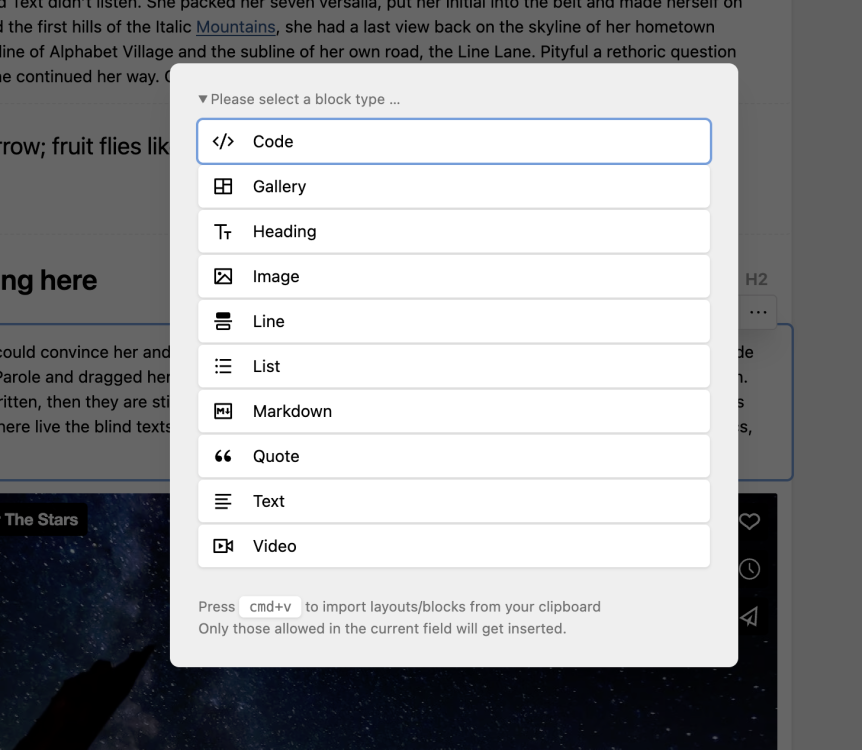Like the video with the heart icon

[749, 521]
